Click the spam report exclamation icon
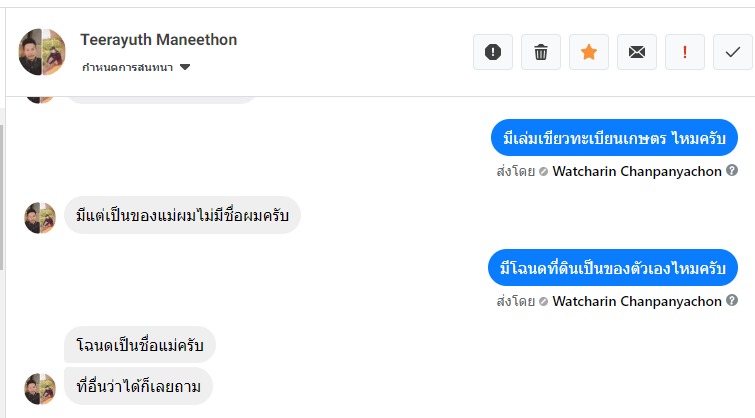The height and width of the screenshot is (418, 755). coord(492,53)
